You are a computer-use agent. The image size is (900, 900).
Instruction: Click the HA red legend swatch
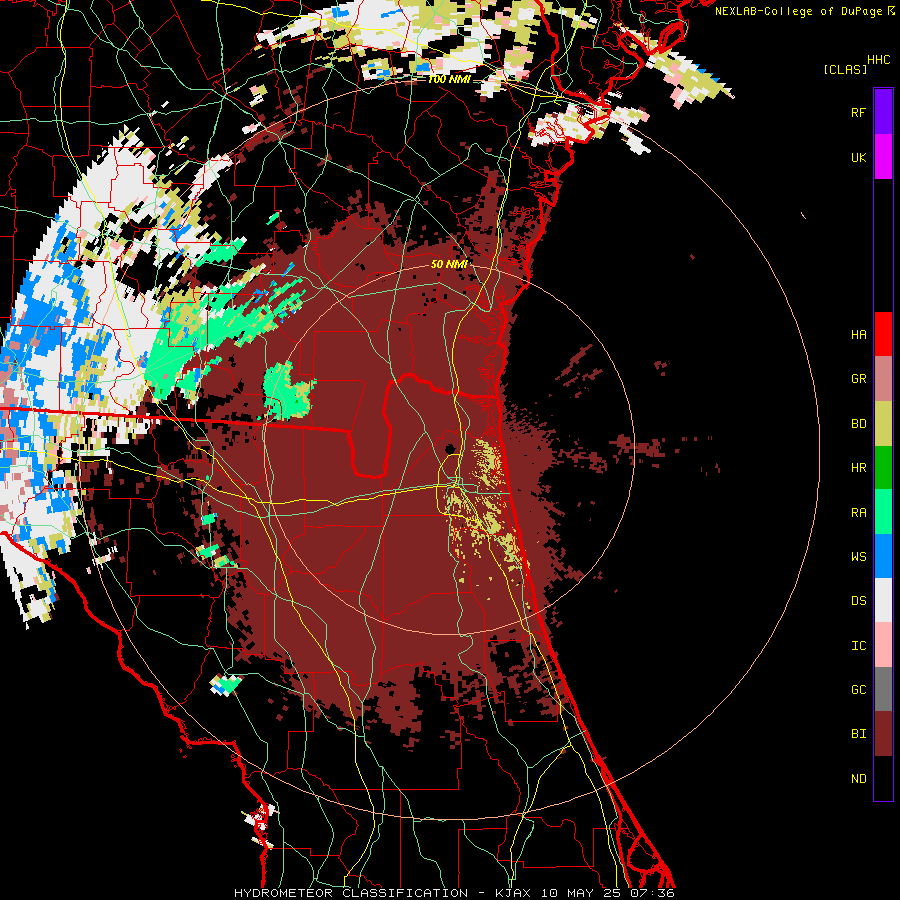(883, 334)
